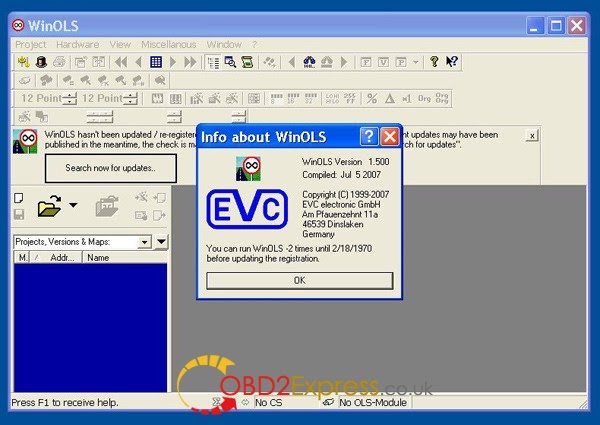Open the dropdown arrow beside open folder
Screen dimensions: 600x425
click(x=73, y=205)
